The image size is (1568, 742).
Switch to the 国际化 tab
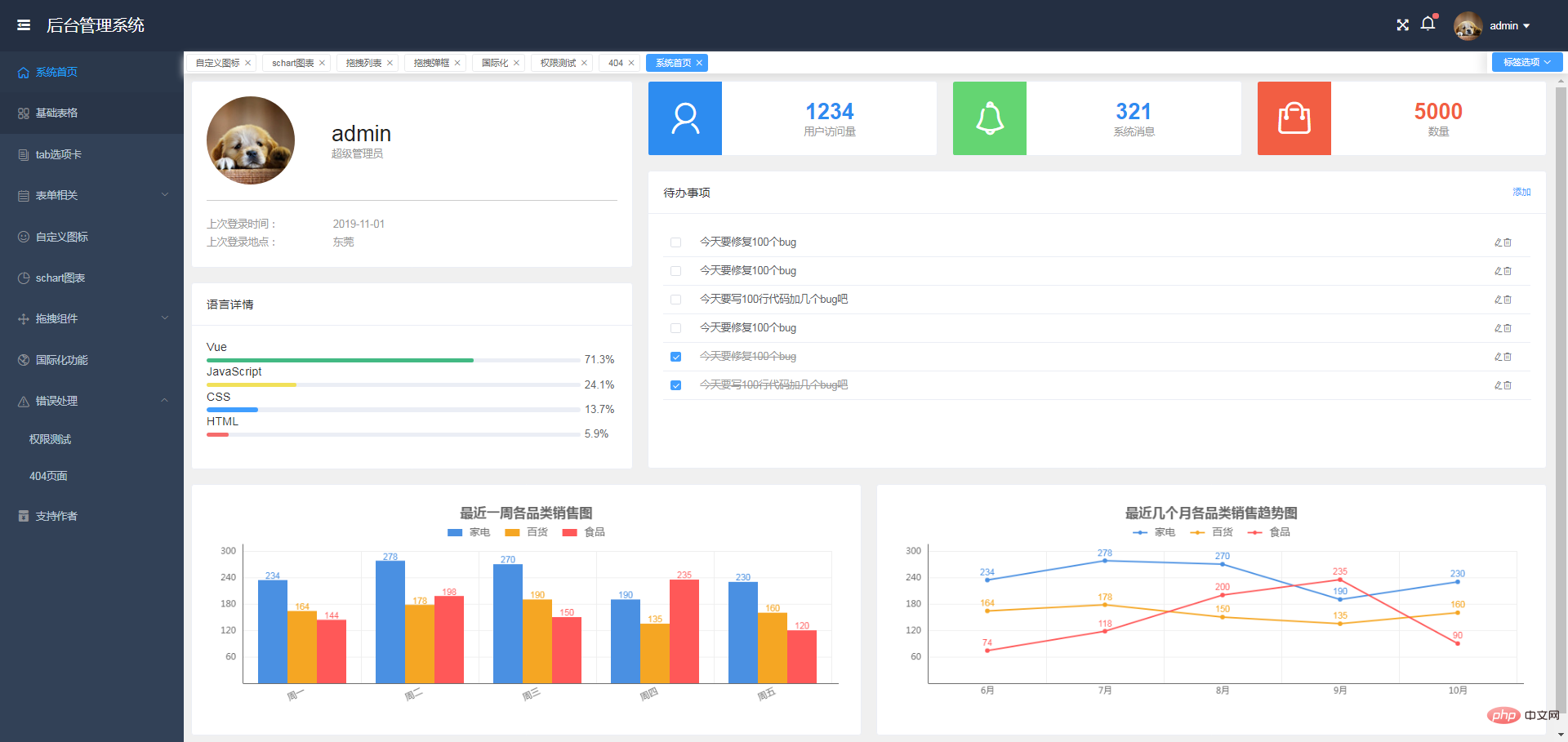point(494,63)
